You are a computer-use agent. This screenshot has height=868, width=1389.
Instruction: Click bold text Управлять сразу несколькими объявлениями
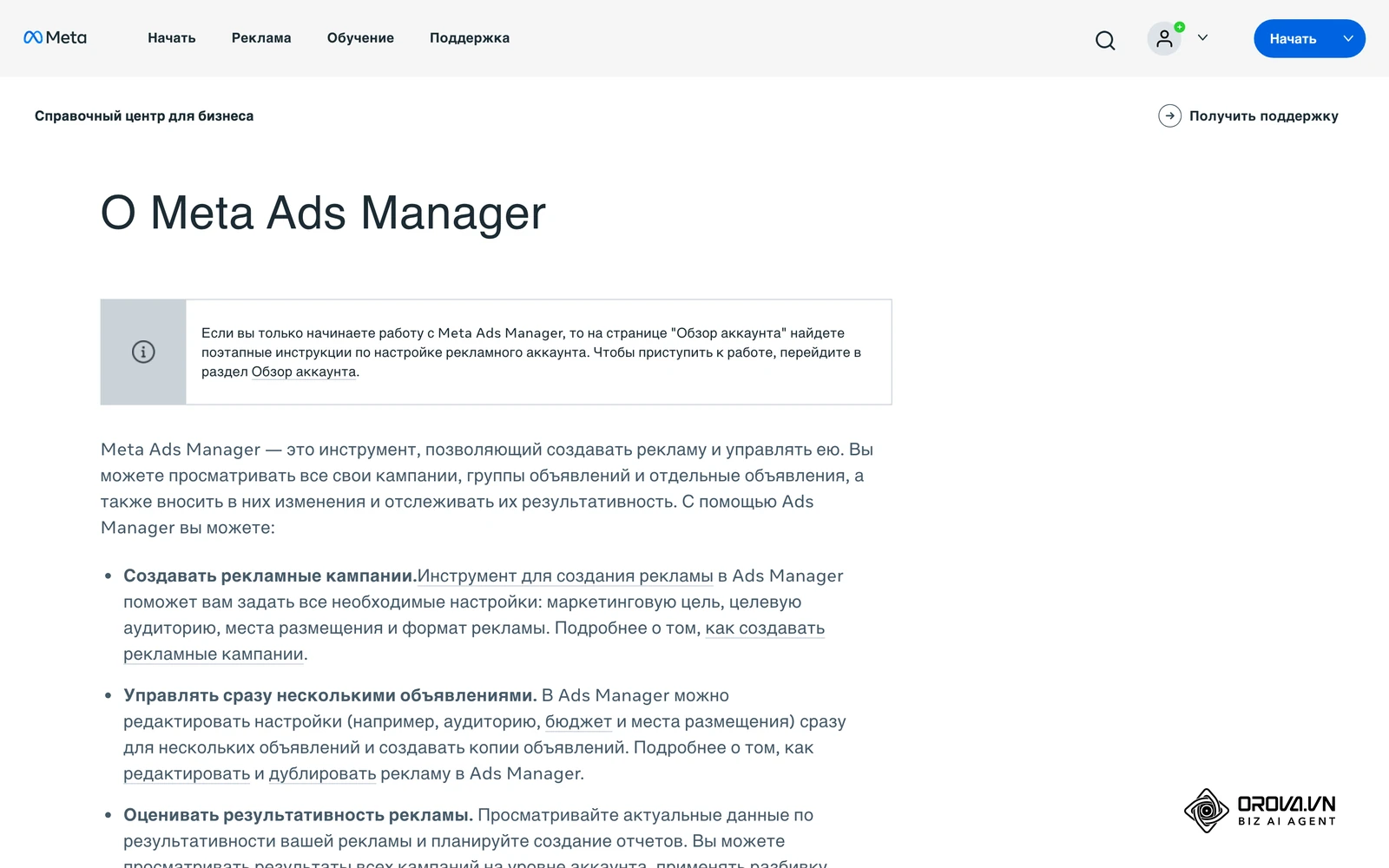(x=330, y=696)
